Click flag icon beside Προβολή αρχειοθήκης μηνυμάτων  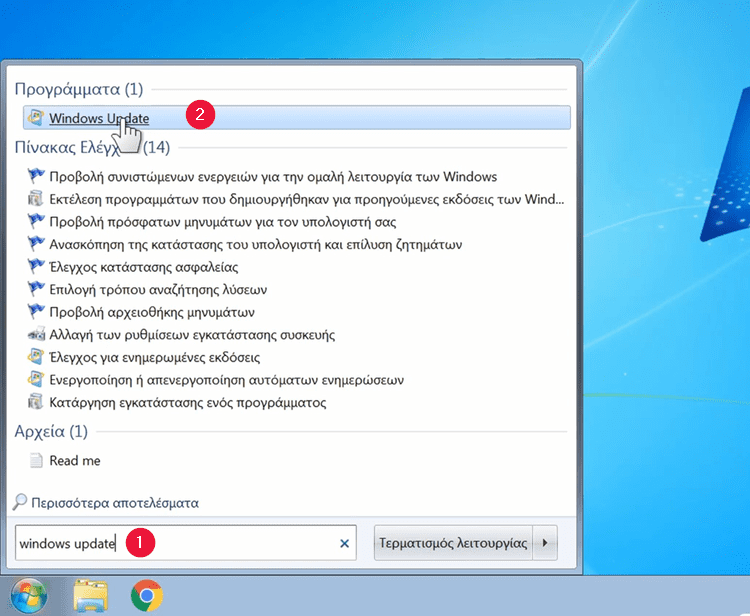coord(36,311)
